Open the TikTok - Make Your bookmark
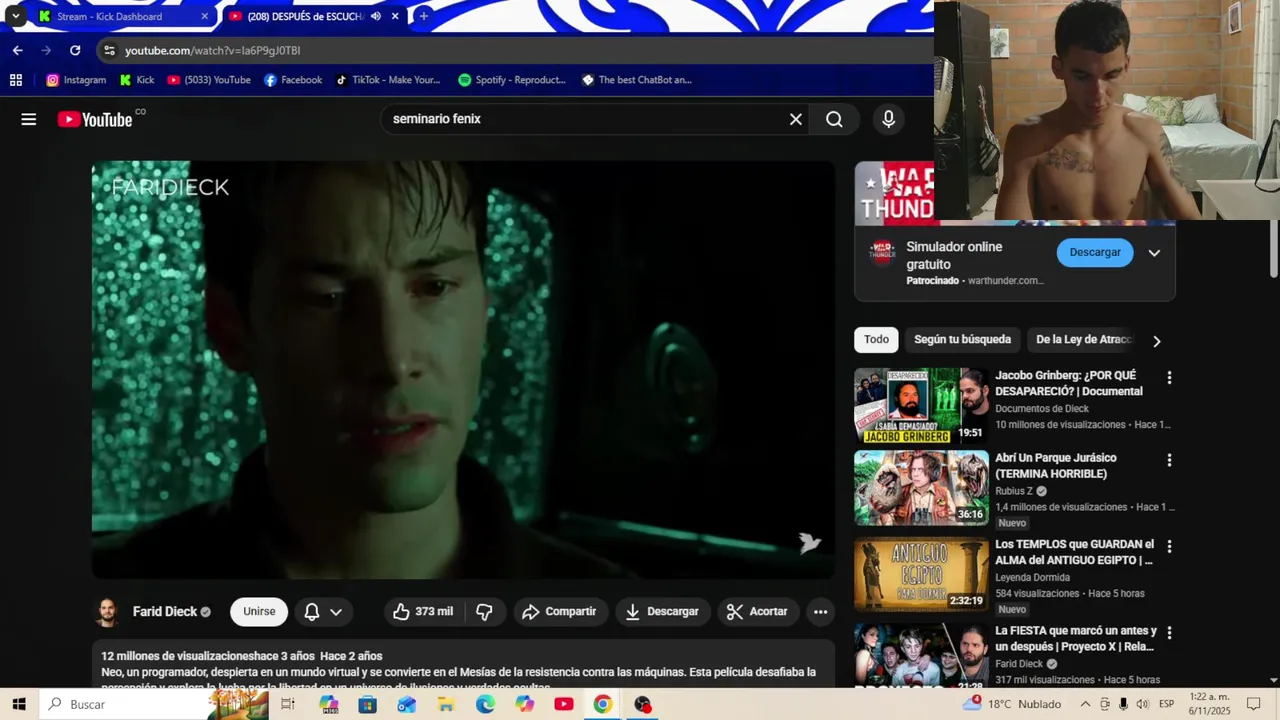Image resolution: width=1280 pixels, height=720 pixels. click(388, 80)
